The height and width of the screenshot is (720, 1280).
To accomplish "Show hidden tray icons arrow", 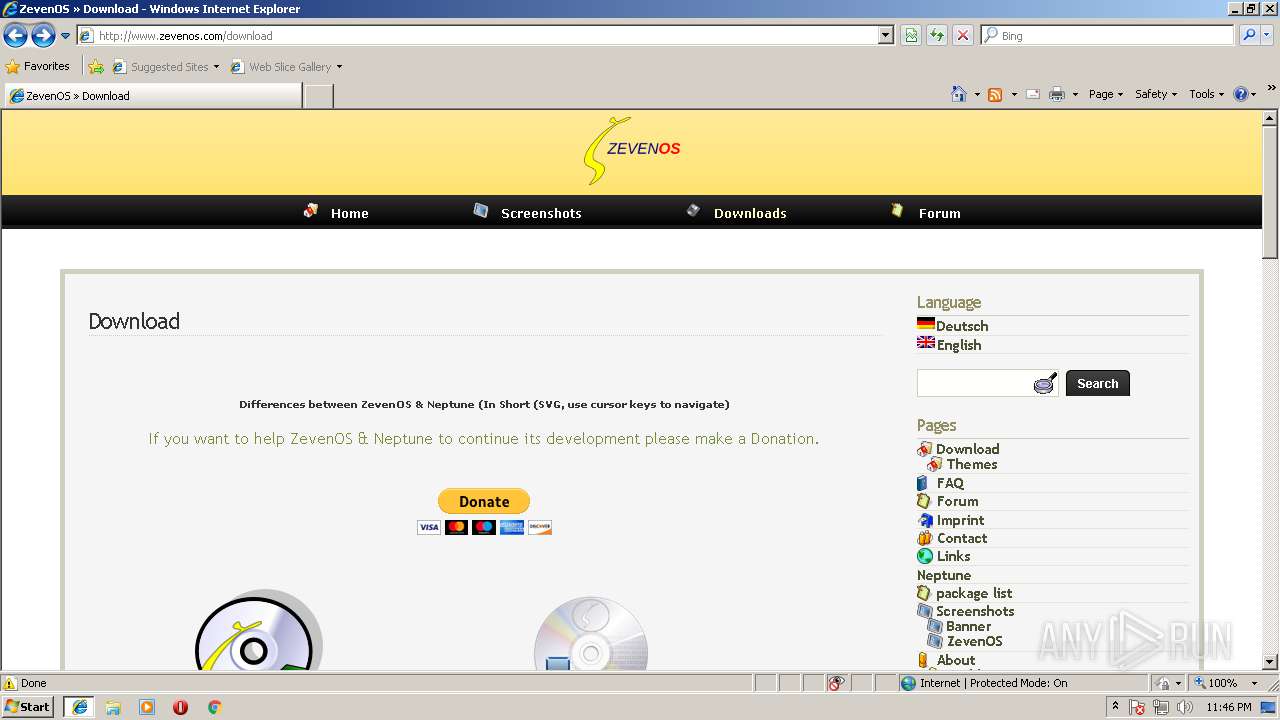I will click(x=1116, y=707).
